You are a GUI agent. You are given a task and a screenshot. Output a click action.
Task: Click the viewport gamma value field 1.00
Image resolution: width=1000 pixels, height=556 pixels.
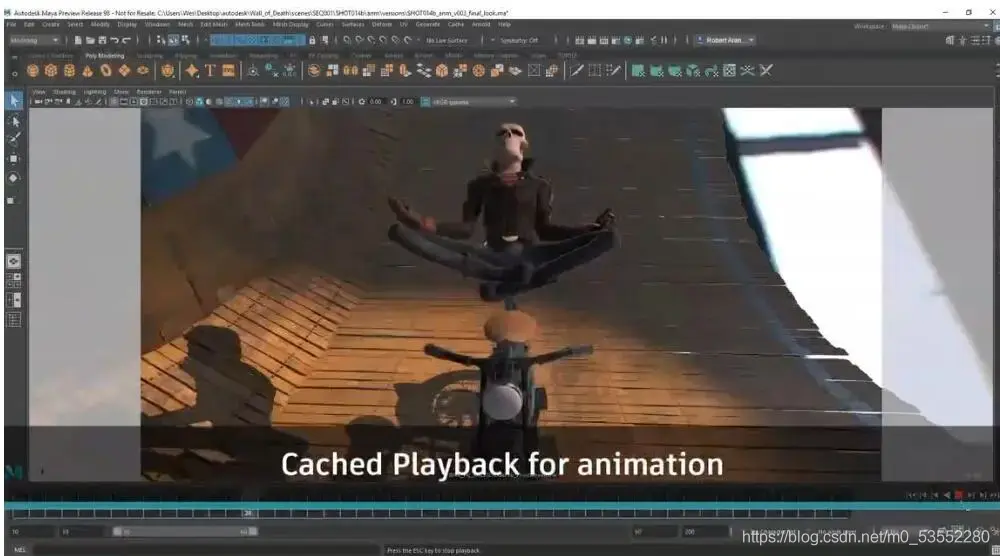click(x=408, y=102)
